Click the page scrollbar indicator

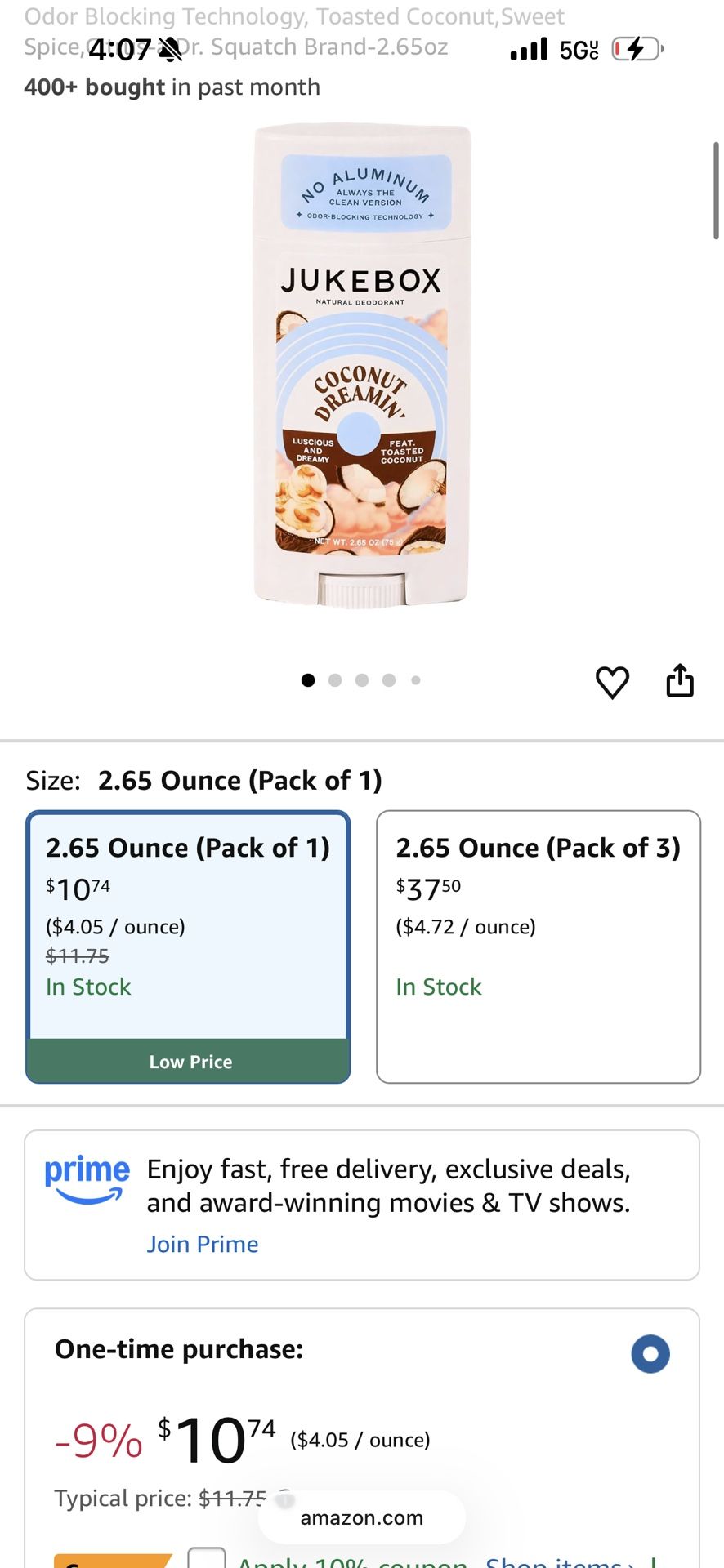pyautogui.click(x=716, y=190)
